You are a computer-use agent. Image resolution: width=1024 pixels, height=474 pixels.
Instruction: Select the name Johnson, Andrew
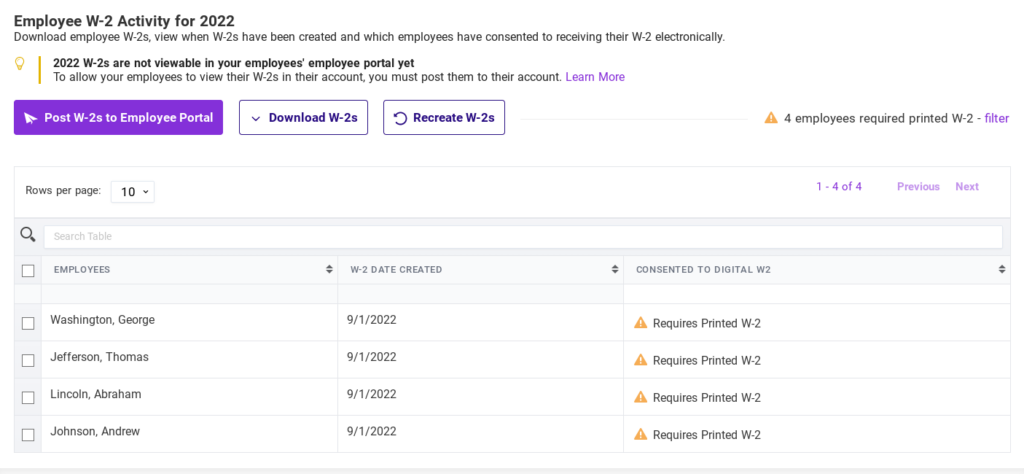coord(95,432)
